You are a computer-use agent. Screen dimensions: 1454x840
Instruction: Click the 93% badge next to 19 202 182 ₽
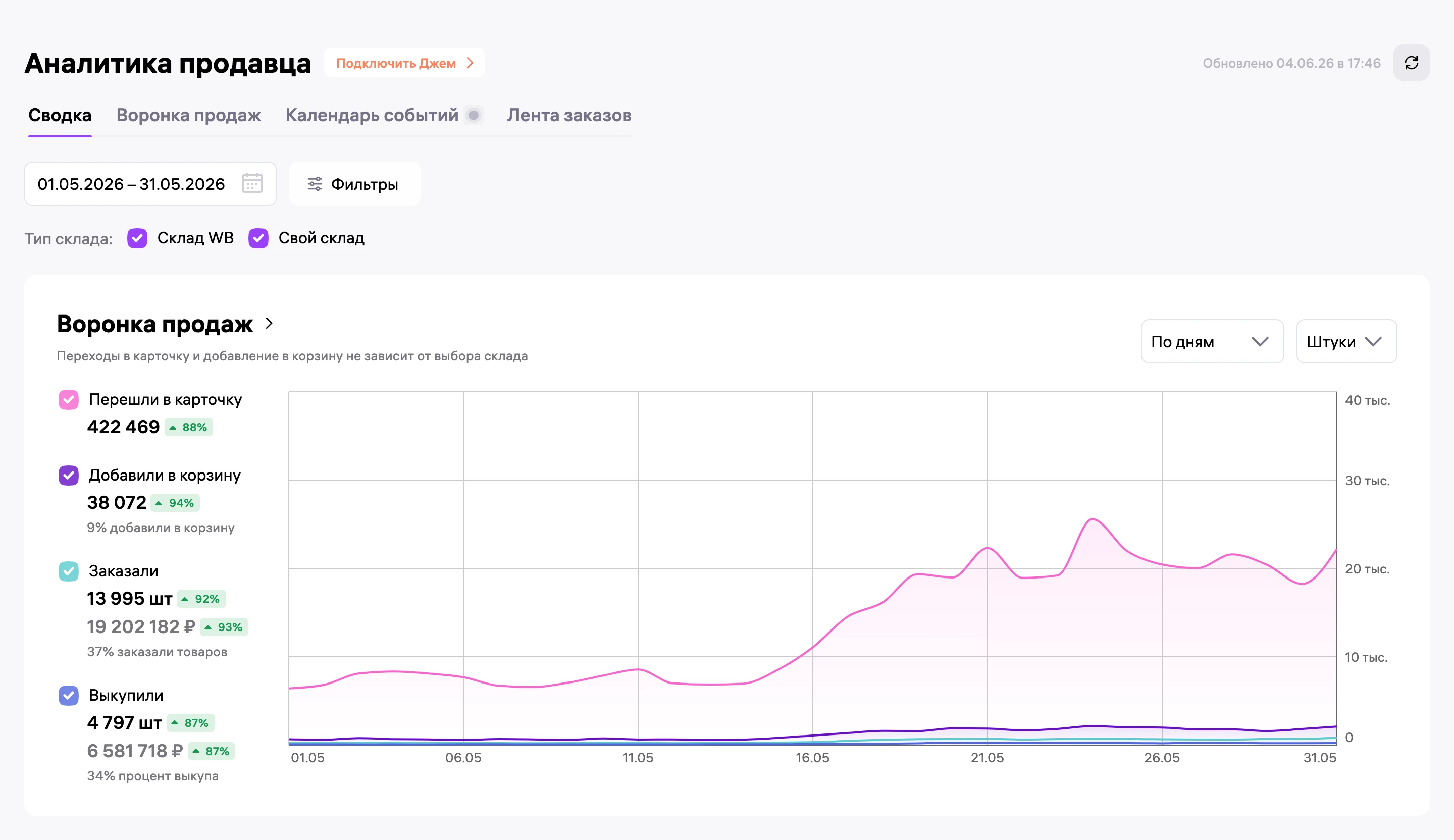point(224,627)
